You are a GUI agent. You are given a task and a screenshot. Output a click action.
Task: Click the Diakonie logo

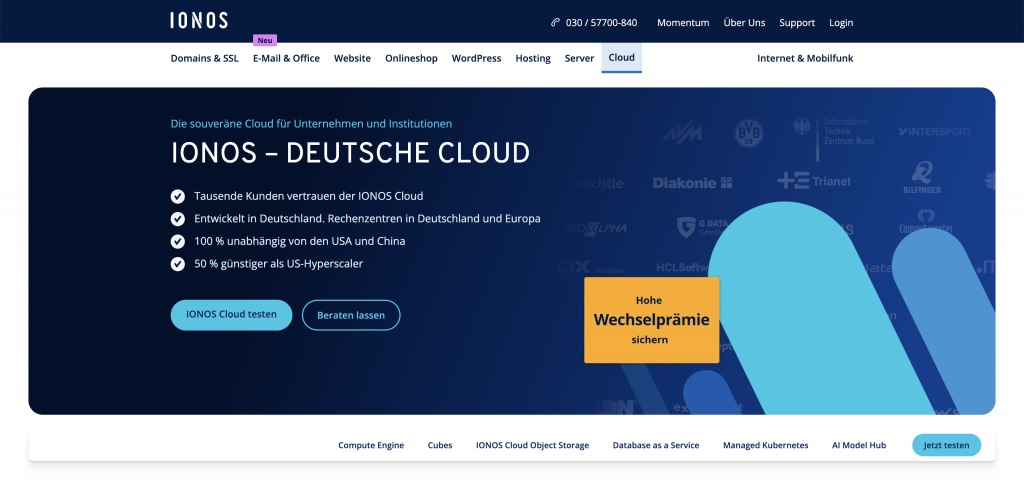[x=692, y=183]
